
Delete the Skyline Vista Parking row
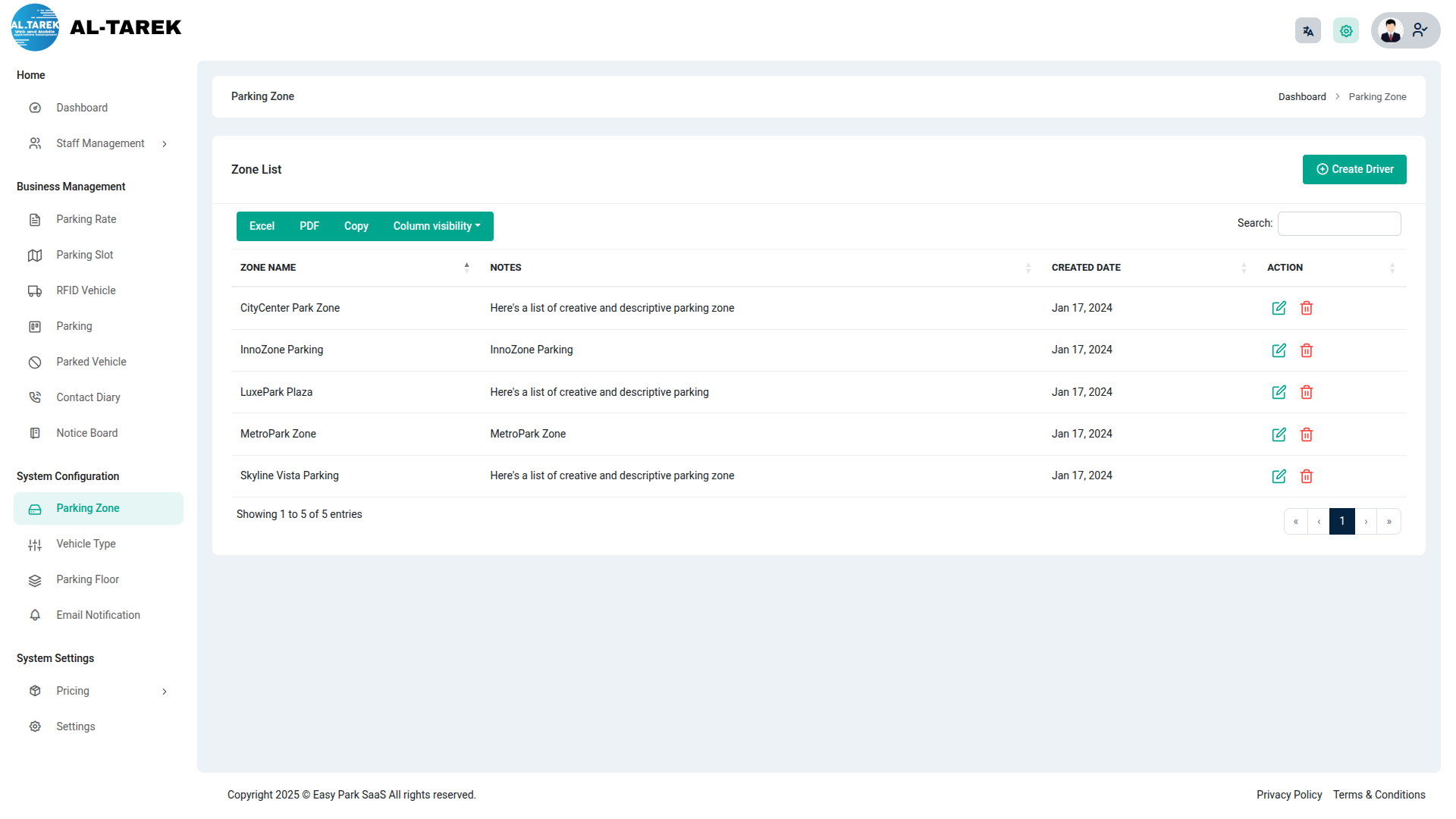(x=1307, y=476)
